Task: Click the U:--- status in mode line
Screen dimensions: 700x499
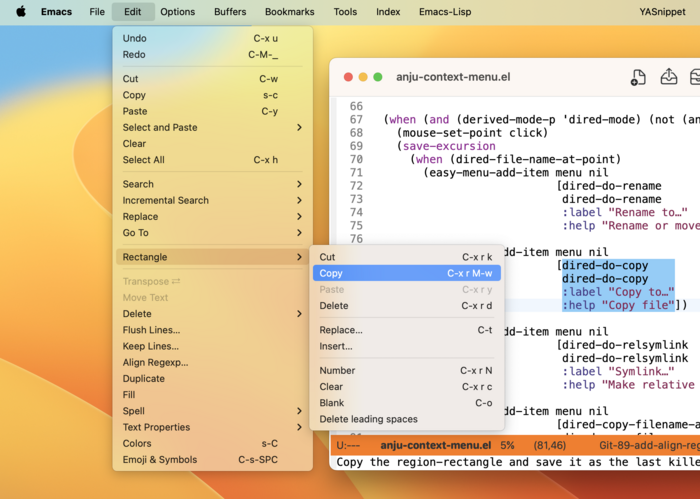Action: point(348,445)
